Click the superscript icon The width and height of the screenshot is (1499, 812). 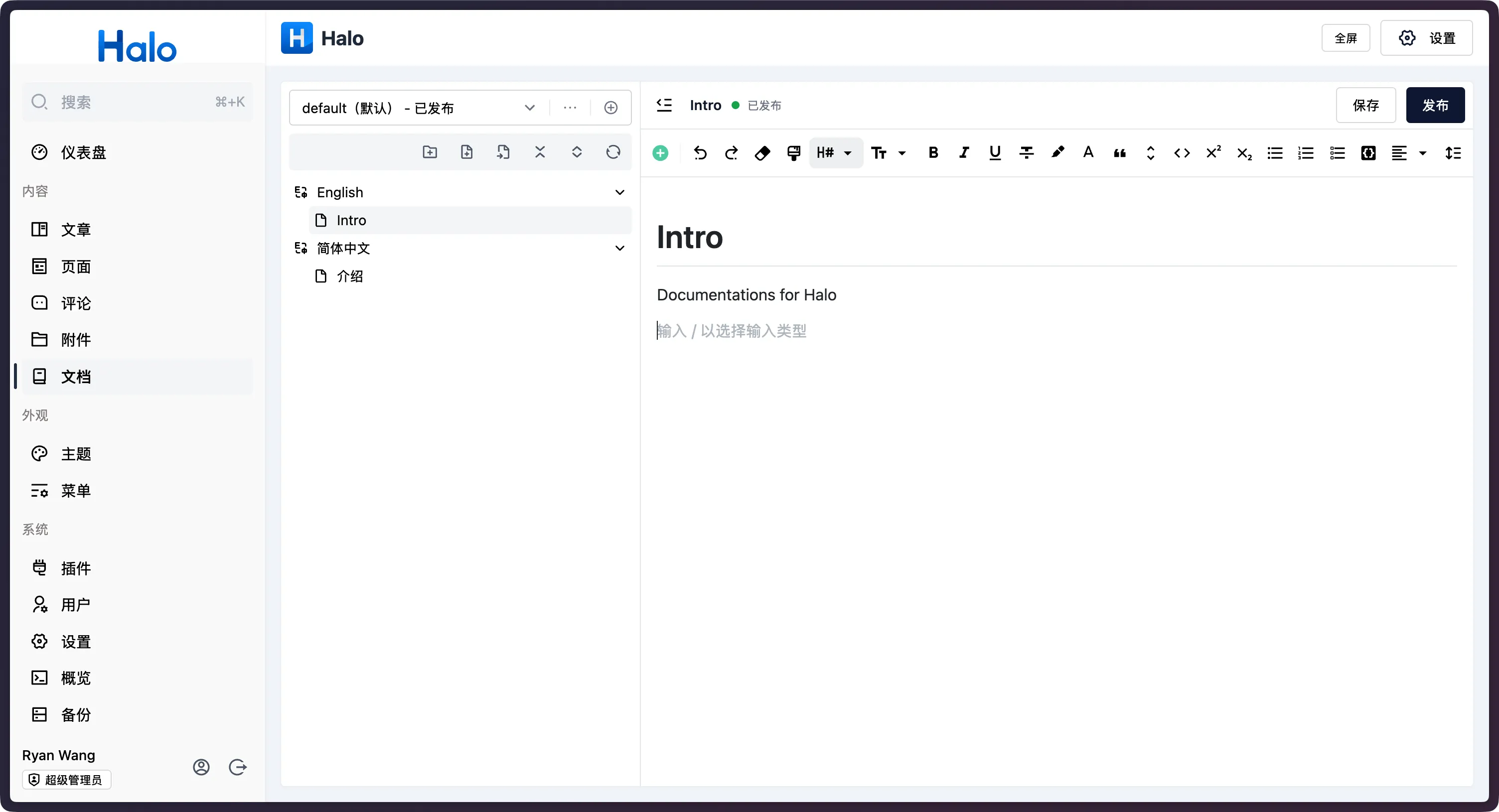click(1212, 153)
